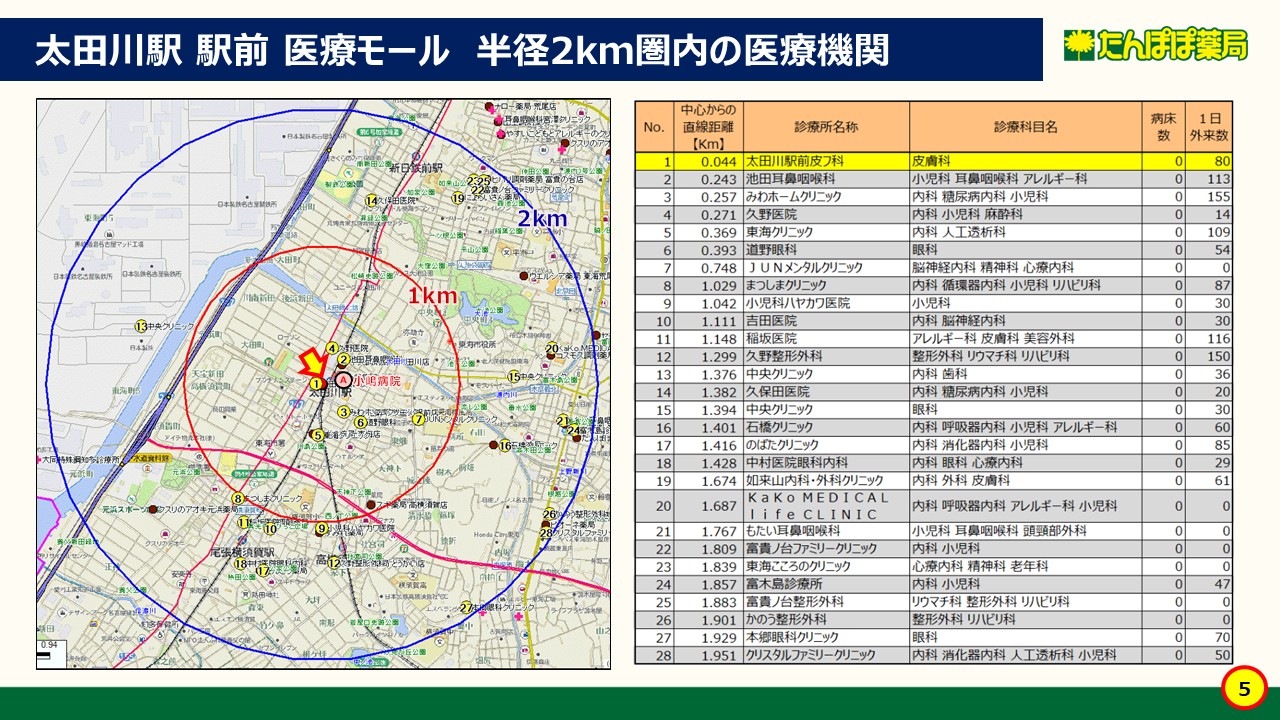Click the 1km radius label
1280x720 pixels.
coord(431,295)
